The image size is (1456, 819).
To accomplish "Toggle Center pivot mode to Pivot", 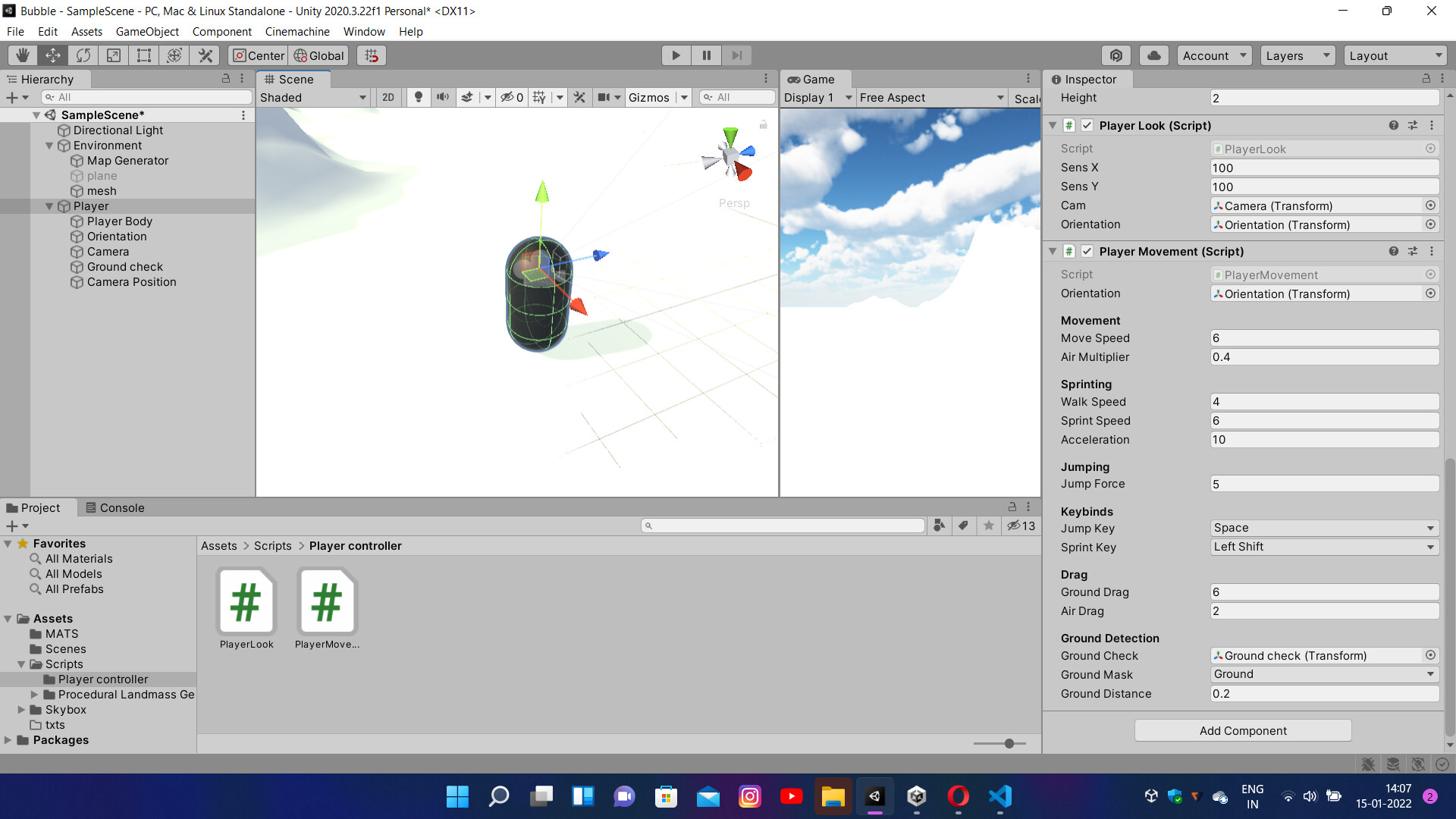I will (258, 55).
